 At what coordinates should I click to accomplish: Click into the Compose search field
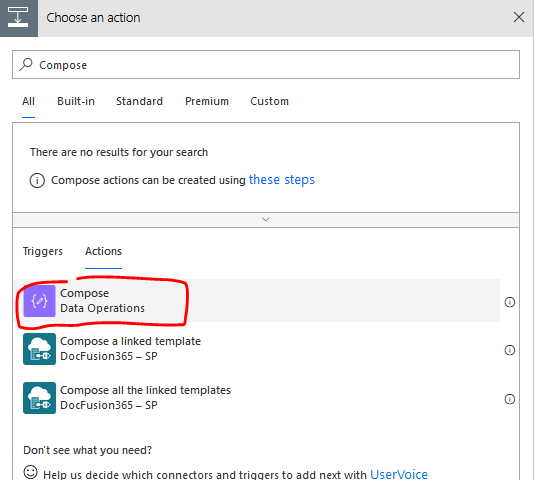pyautogui.click(x=266, y=65)
